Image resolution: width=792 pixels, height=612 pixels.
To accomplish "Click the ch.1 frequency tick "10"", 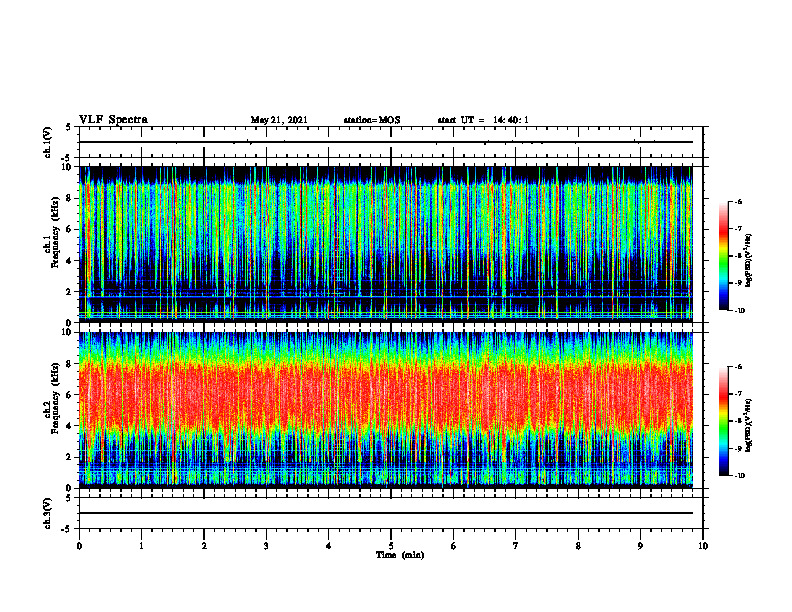I will point(67,167).
